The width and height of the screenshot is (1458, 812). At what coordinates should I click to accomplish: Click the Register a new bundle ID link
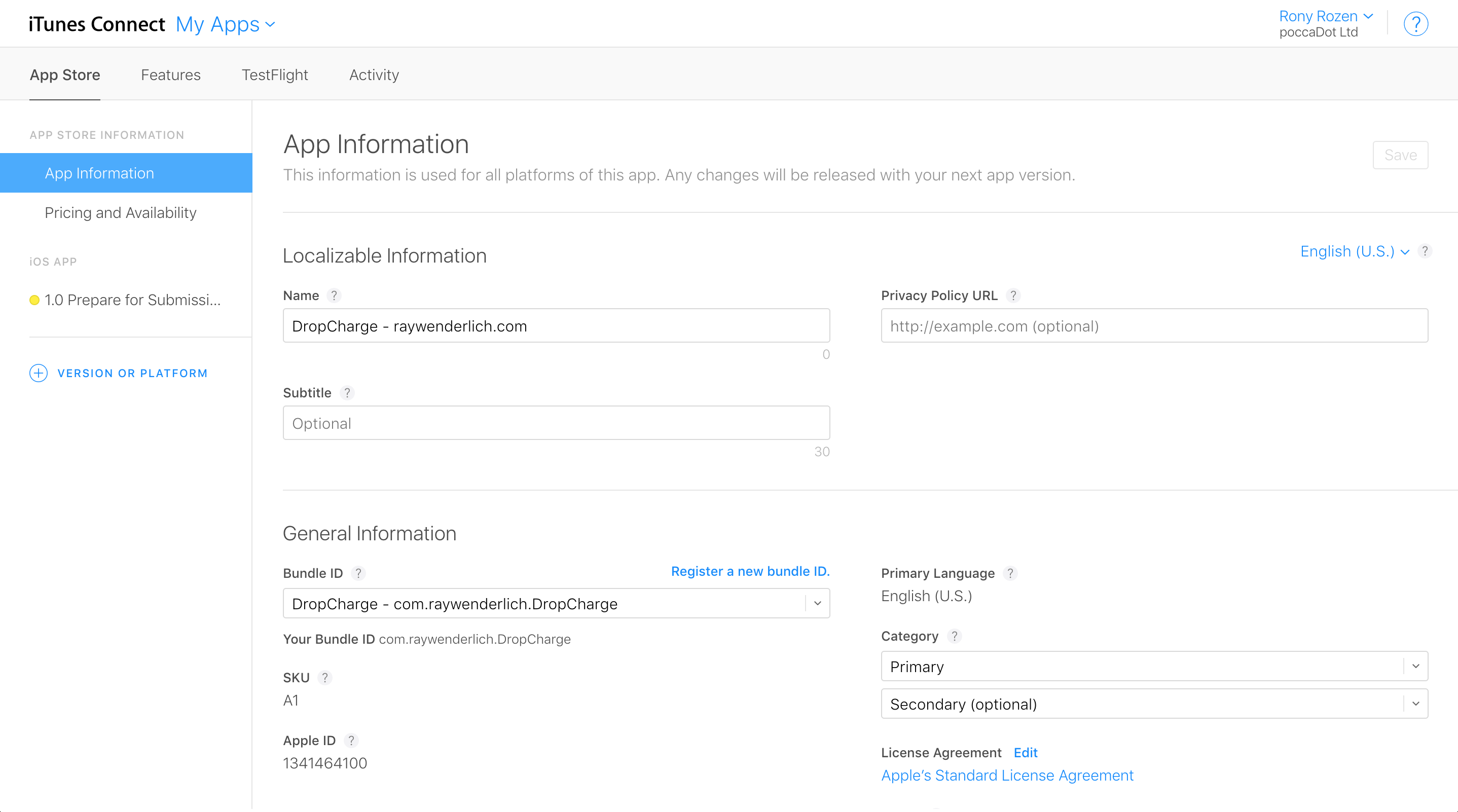[750, 572]
